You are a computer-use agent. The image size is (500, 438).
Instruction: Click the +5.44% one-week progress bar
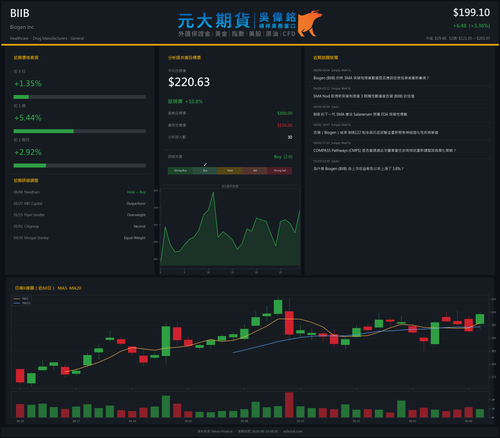(80, 131)
